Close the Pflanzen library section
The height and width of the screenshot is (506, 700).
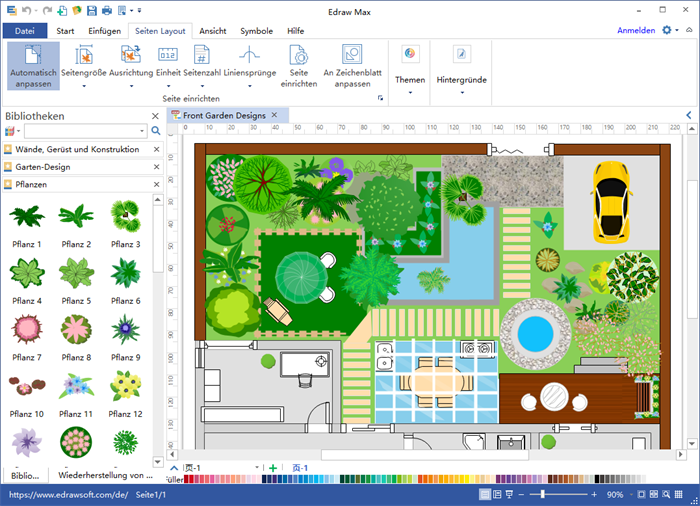tap(156, 185)
